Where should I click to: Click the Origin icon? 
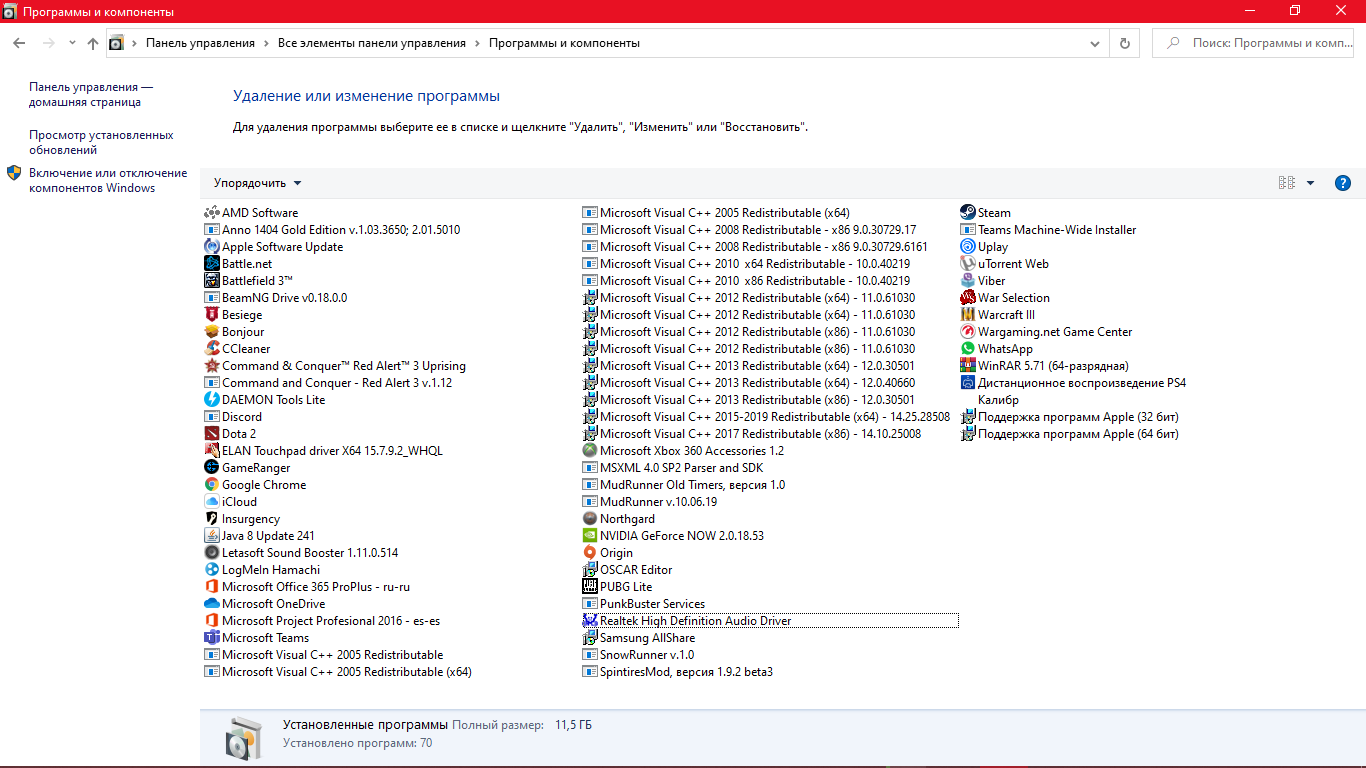589,553
